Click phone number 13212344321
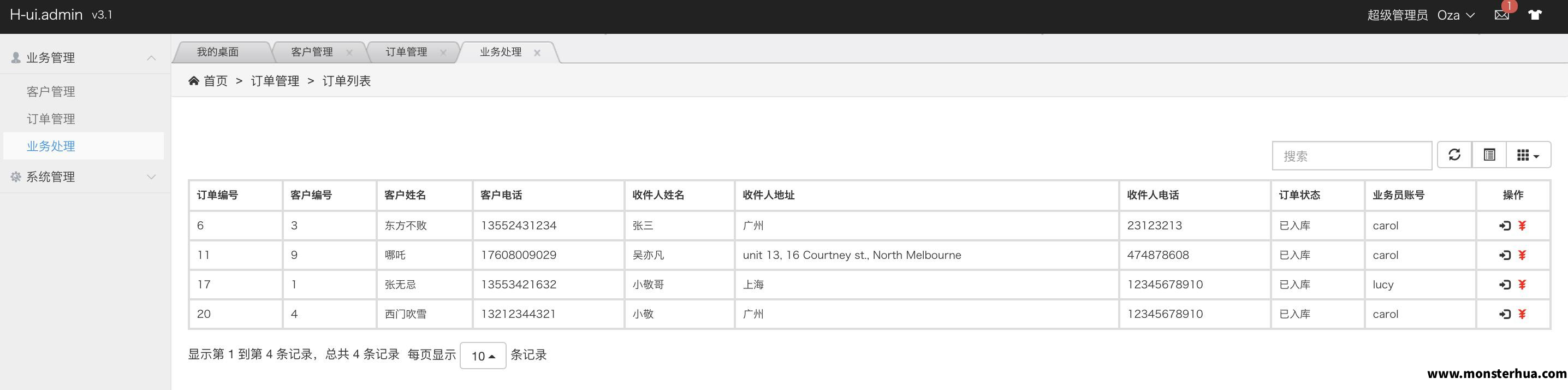 coord(518,315)
